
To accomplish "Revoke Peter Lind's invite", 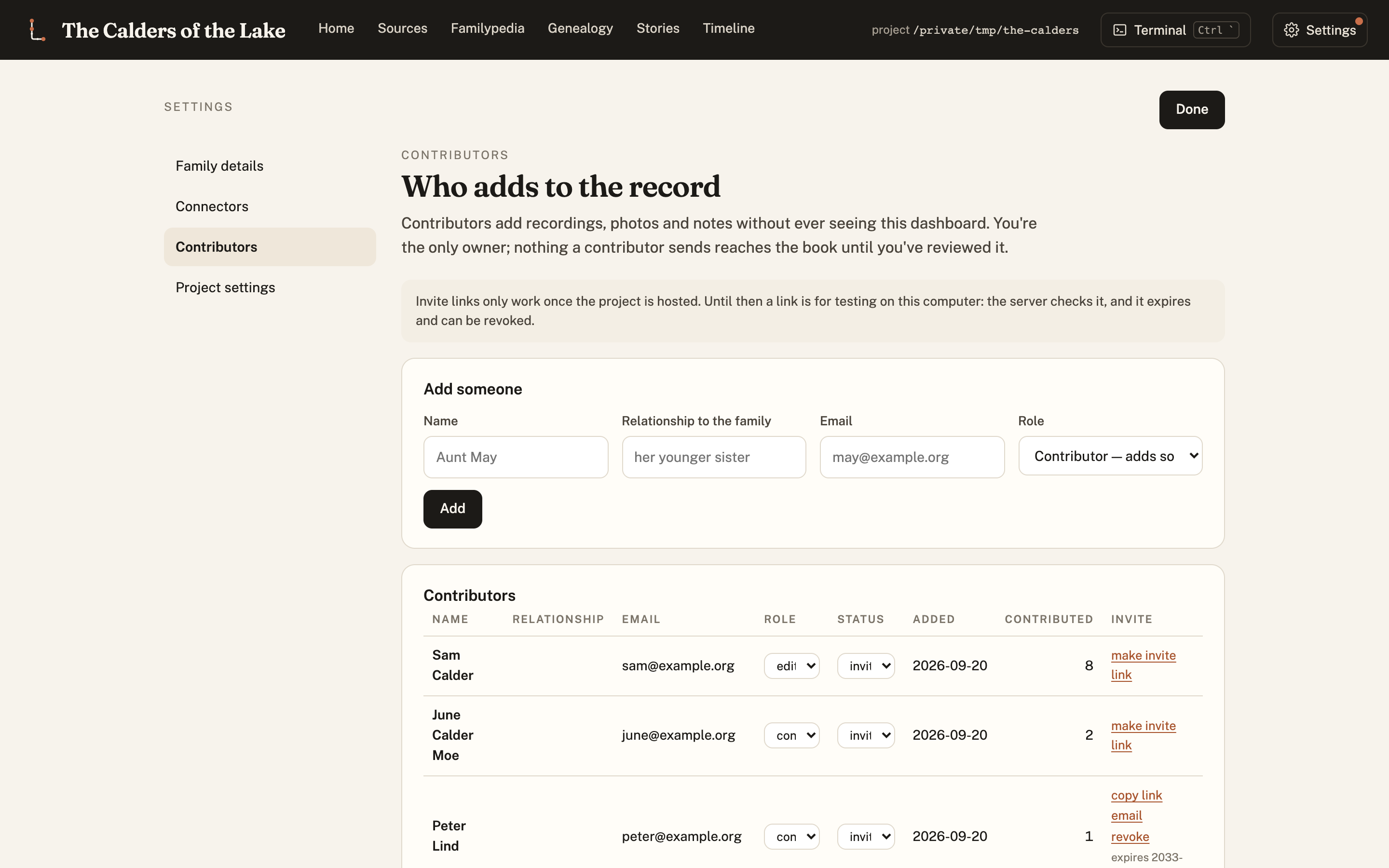I will (x=1130, y=837).
